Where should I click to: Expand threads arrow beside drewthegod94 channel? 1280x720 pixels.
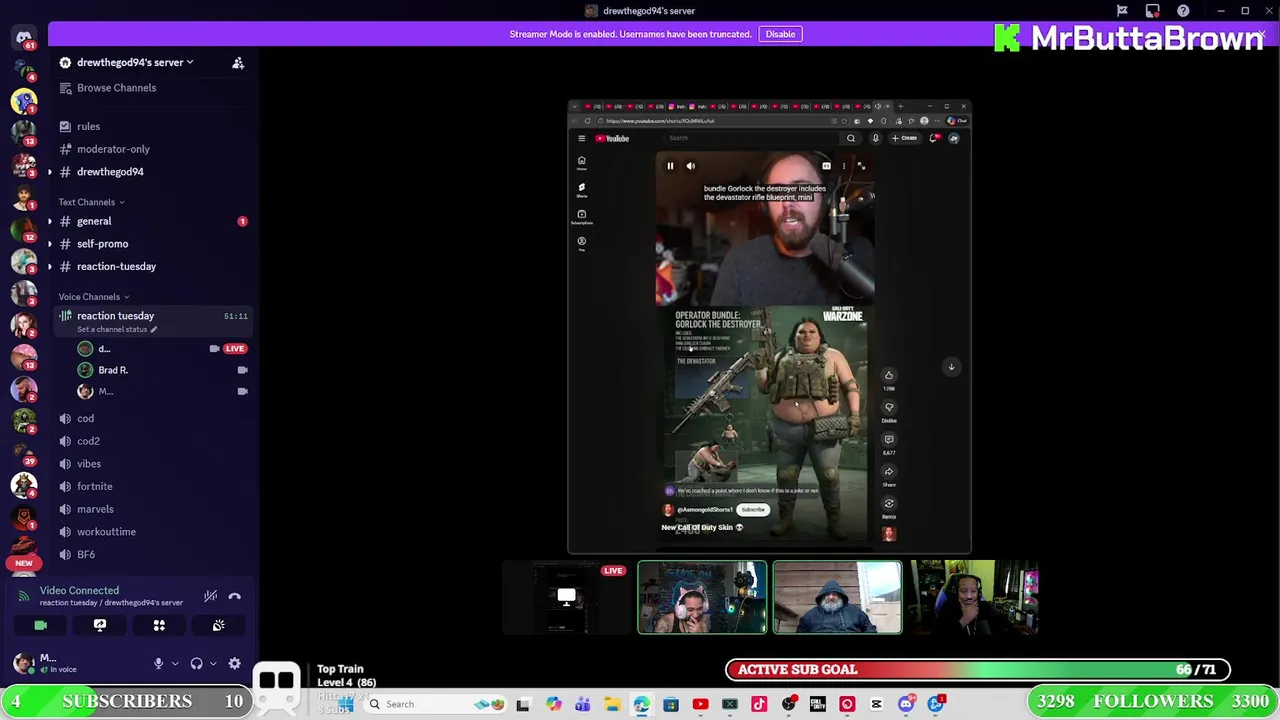coord(50,172)
